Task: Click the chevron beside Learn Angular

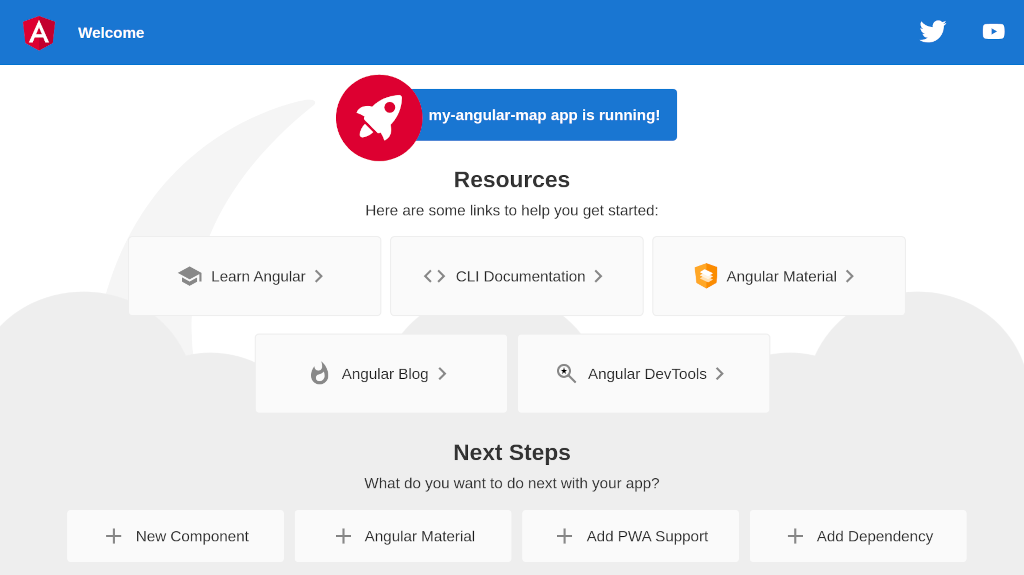Action: [319, 276]
